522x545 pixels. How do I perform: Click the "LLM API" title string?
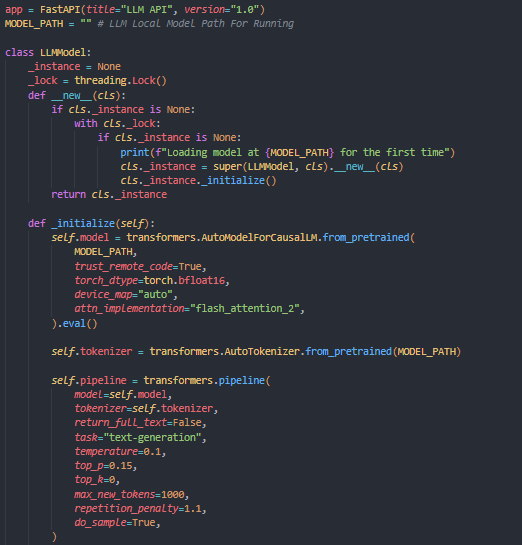146,10
